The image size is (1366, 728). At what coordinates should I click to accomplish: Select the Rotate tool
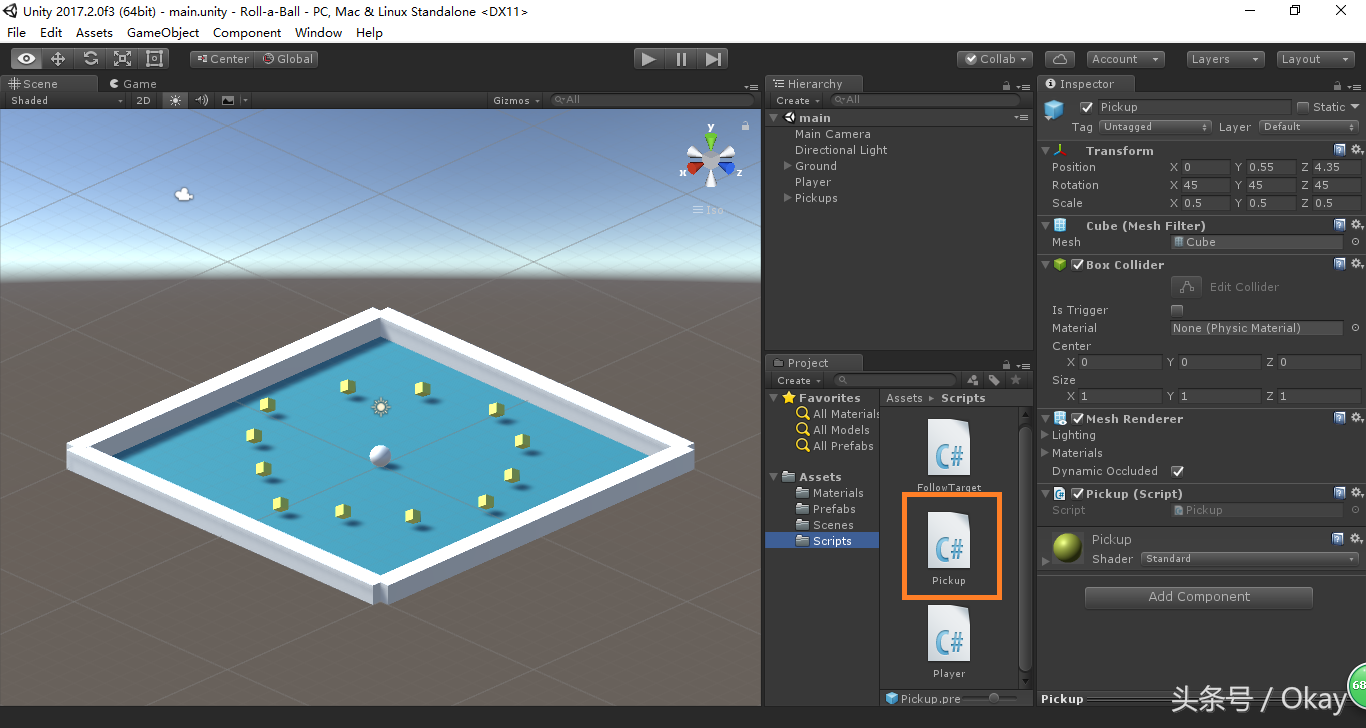coord(90,59)
